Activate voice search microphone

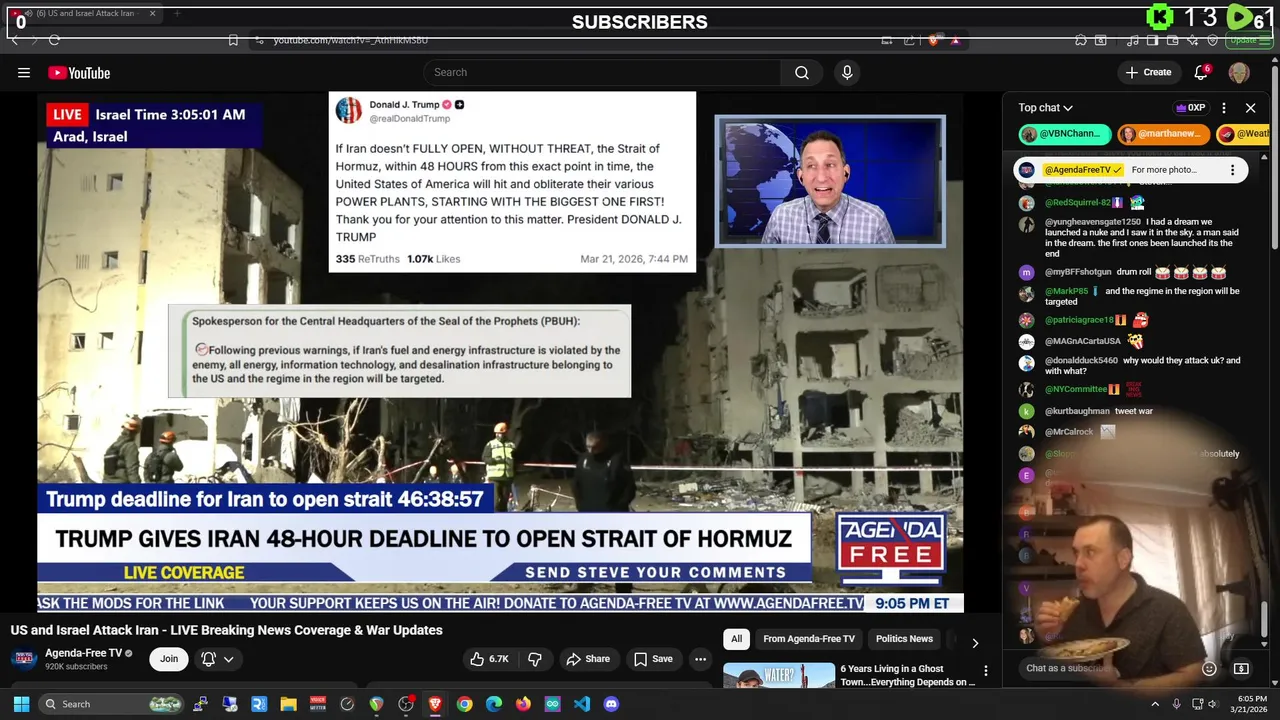(x=847, y=72)
